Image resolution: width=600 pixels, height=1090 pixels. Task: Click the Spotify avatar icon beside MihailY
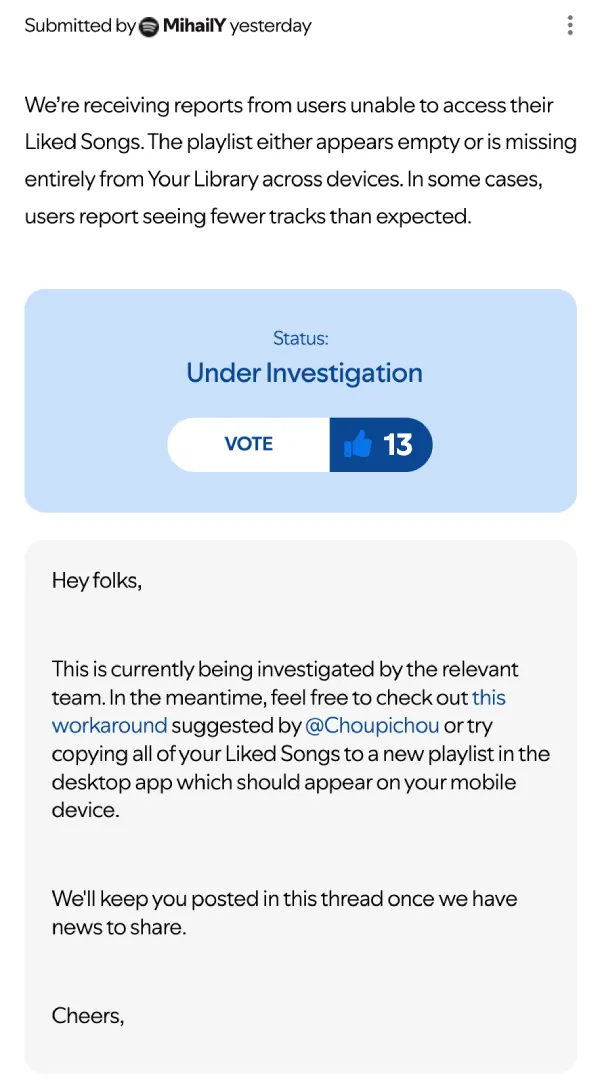point(149,27)
